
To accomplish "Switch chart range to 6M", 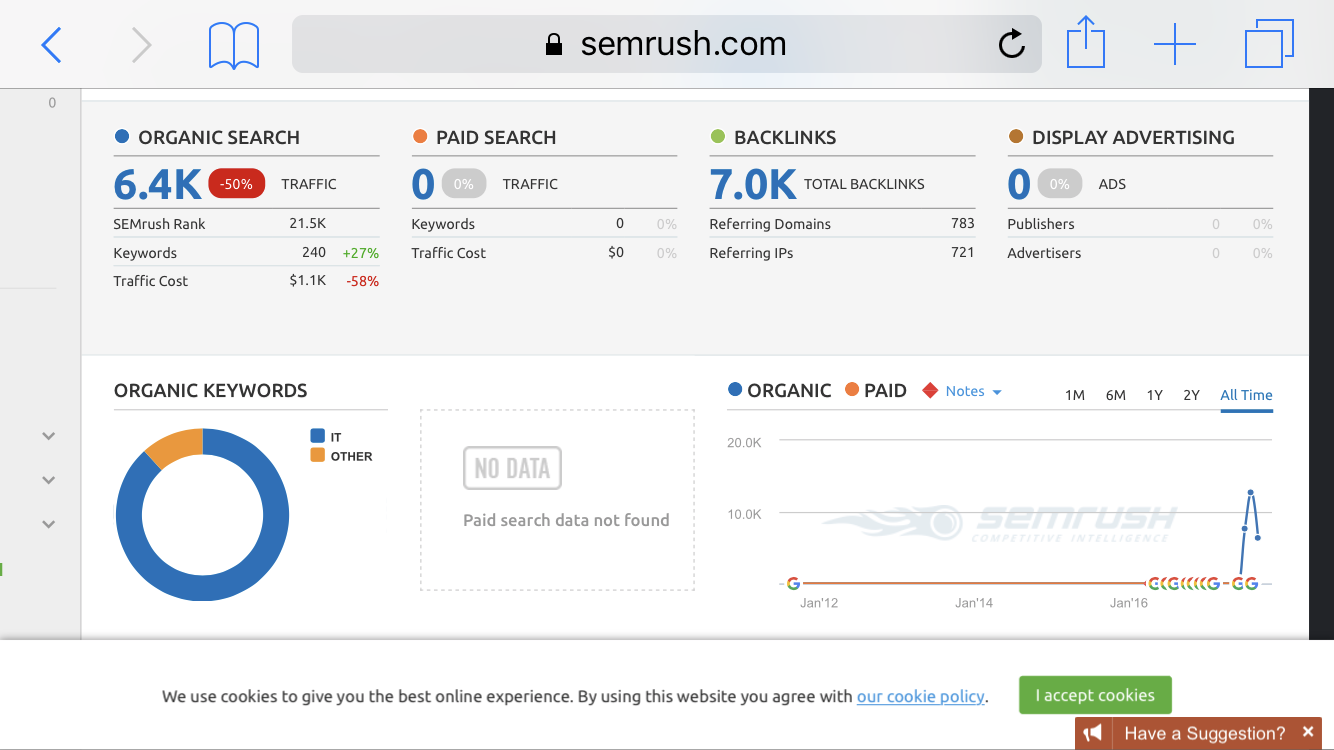I will pos(1116,395).
